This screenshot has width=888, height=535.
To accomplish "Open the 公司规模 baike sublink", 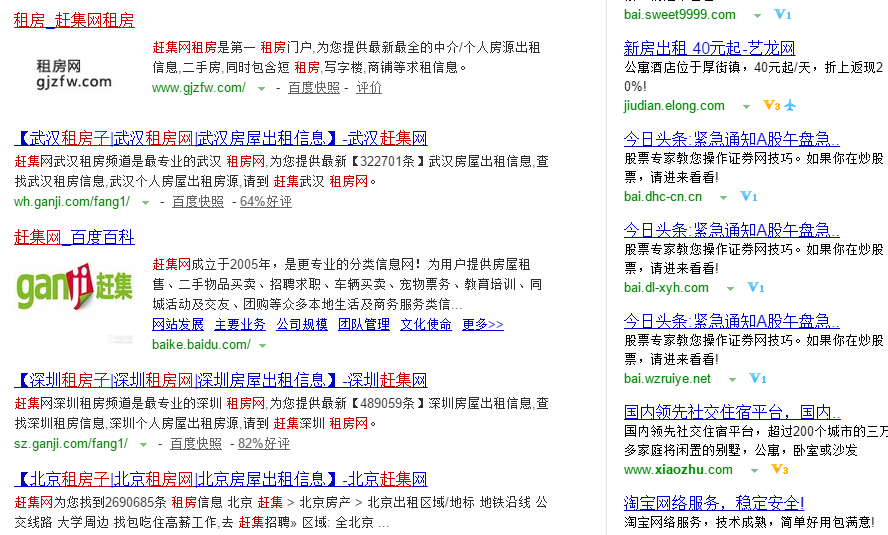I will 302,324.
